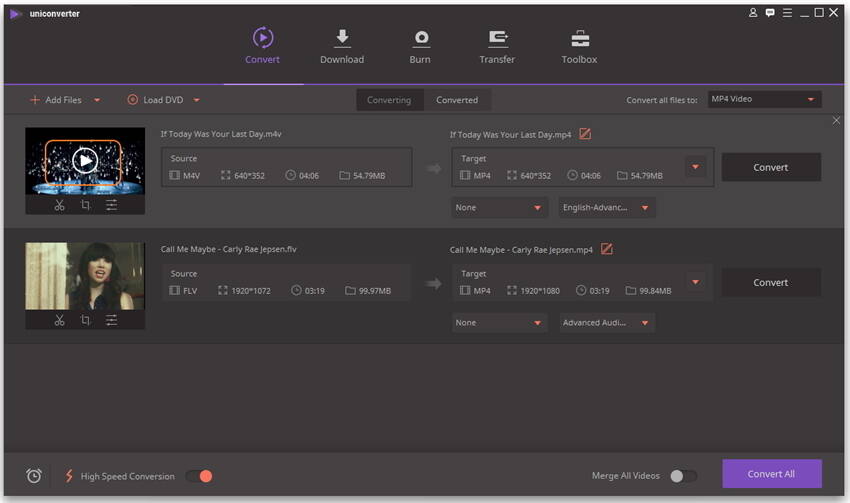Click Load DVD button
850x503 pixels.
pos(156,100)
